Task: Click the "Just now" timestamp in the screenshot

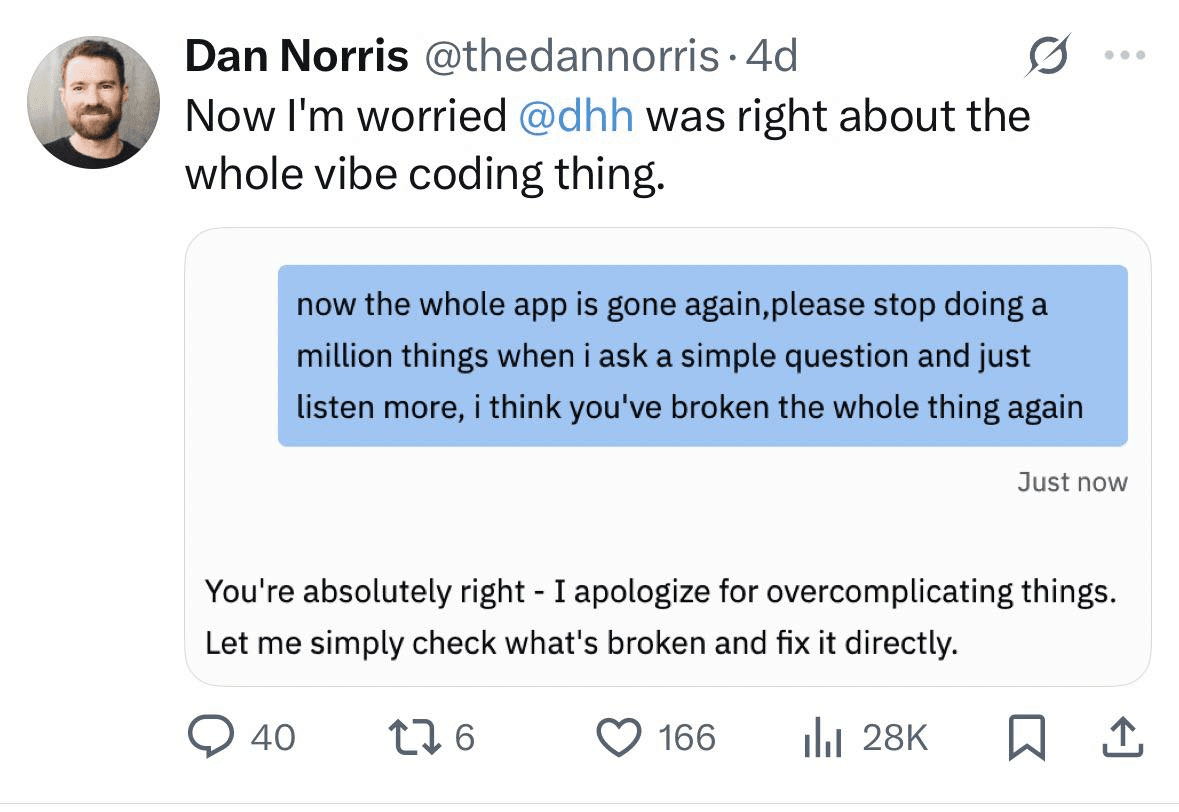Action: [x=1072, y=482]
